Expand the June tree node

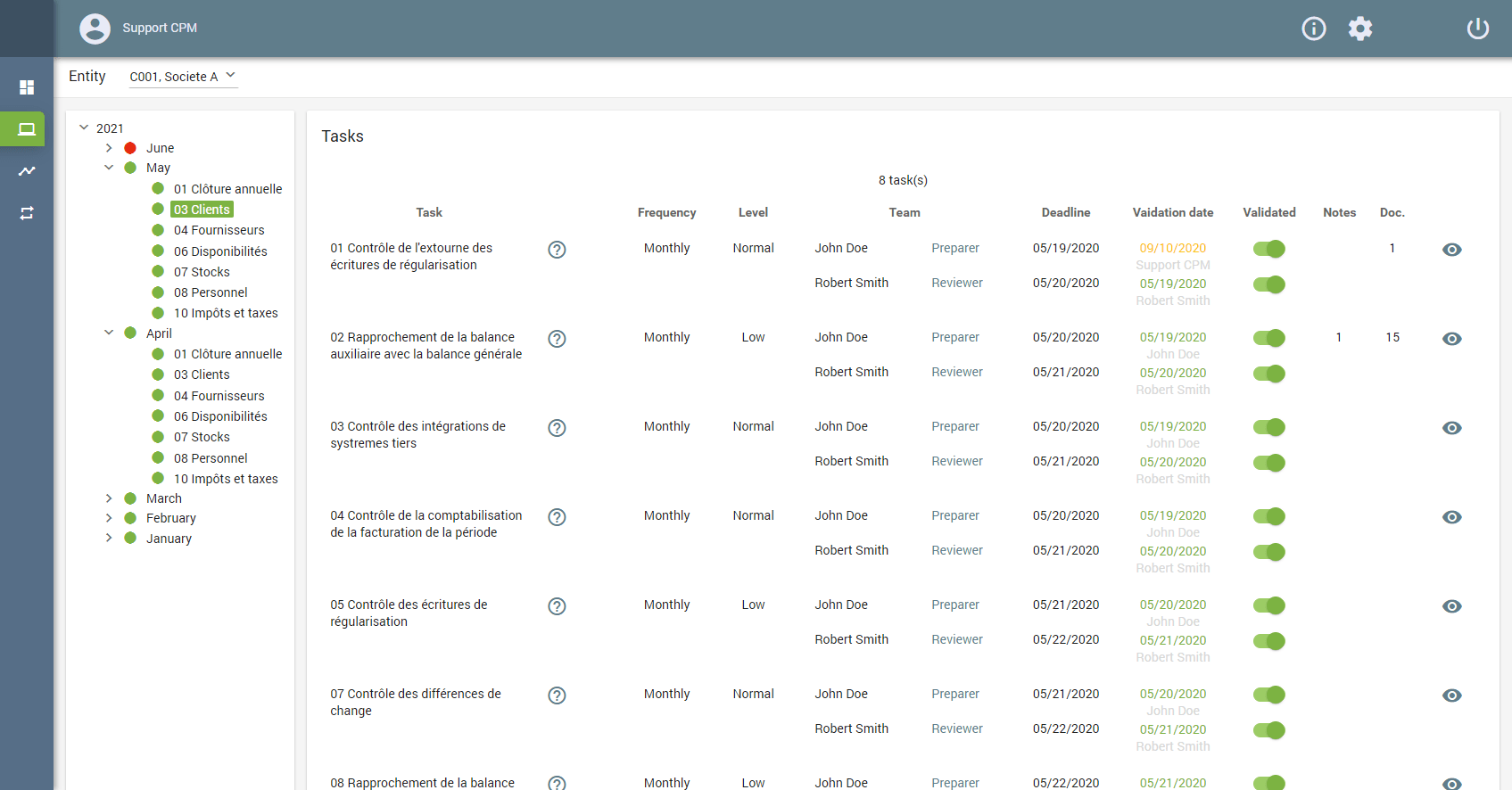(109, 148)
